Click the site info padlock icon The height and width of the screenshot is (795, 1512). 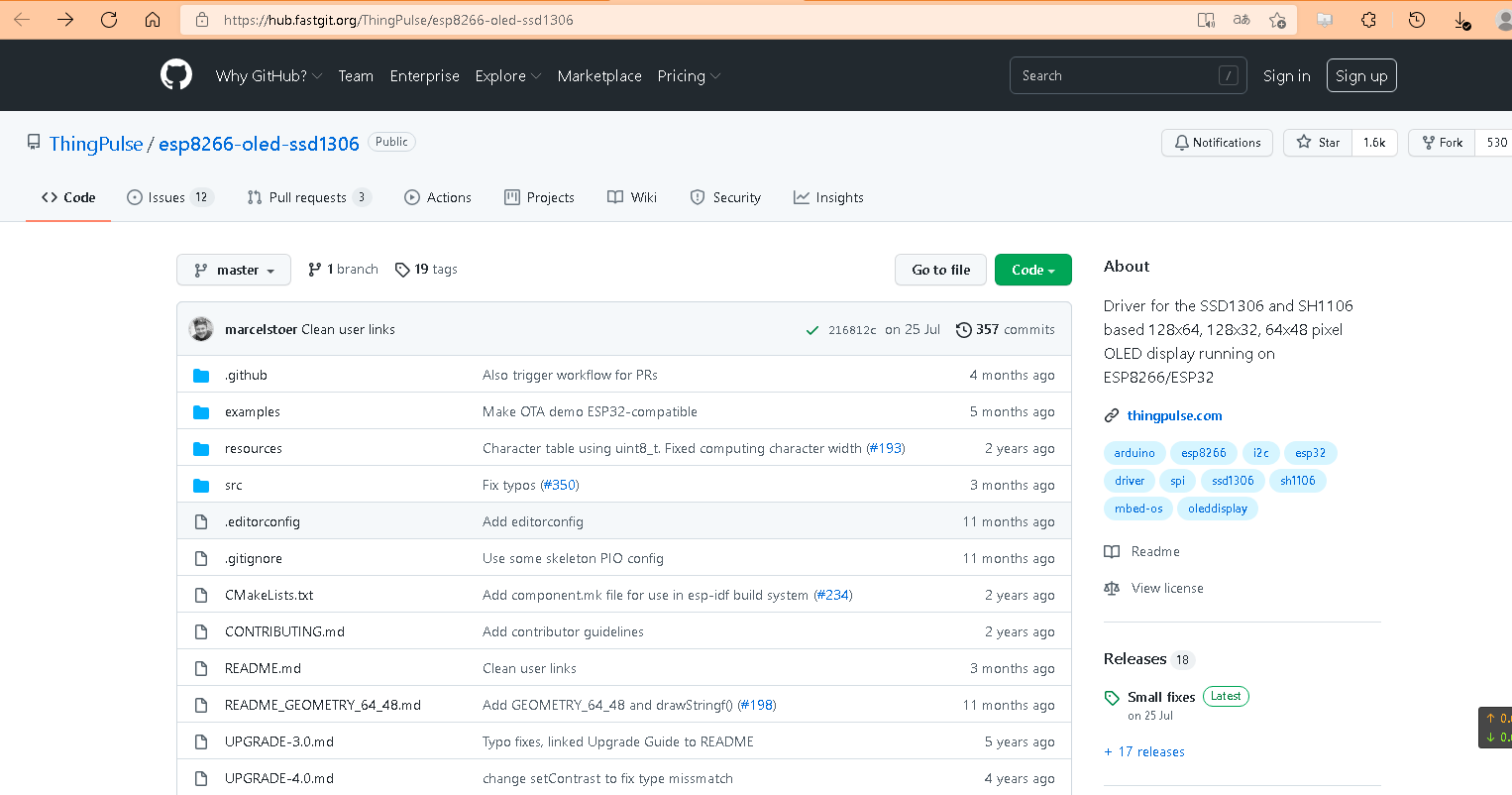202,20
